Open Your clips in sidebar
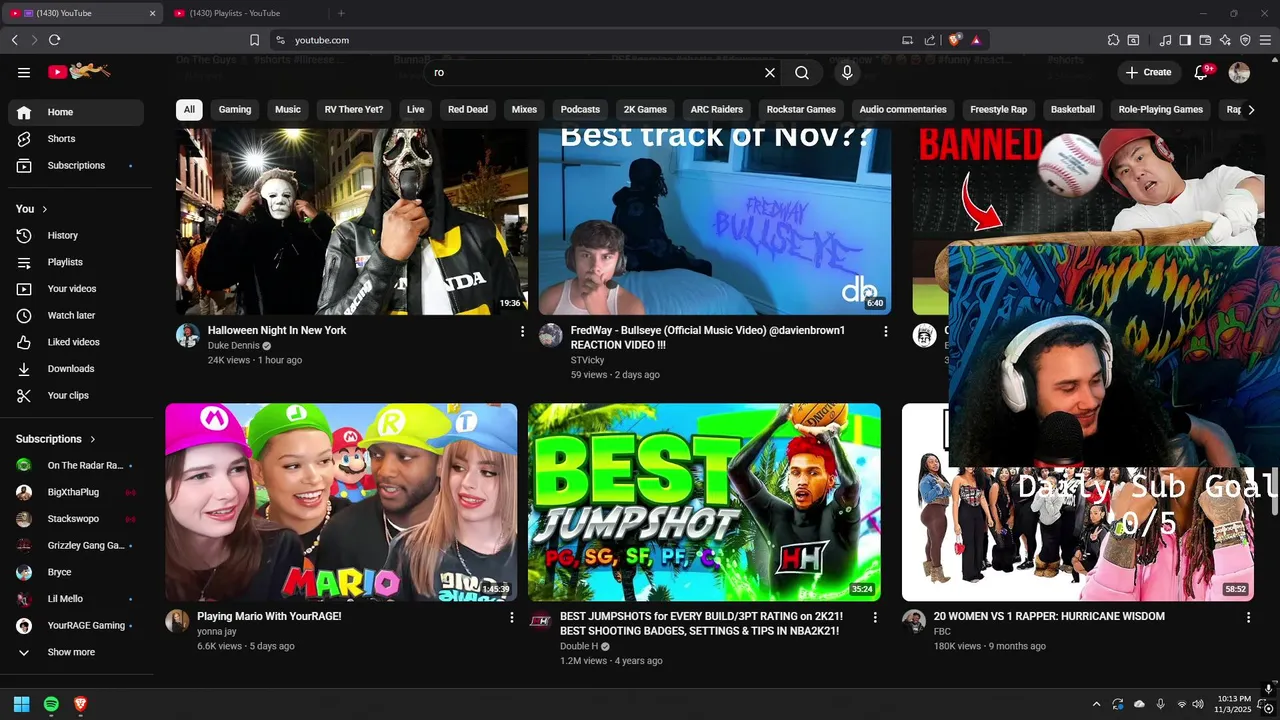This screenshot has height=720, width=1280. pyautogui.click(x=76, y=395)
